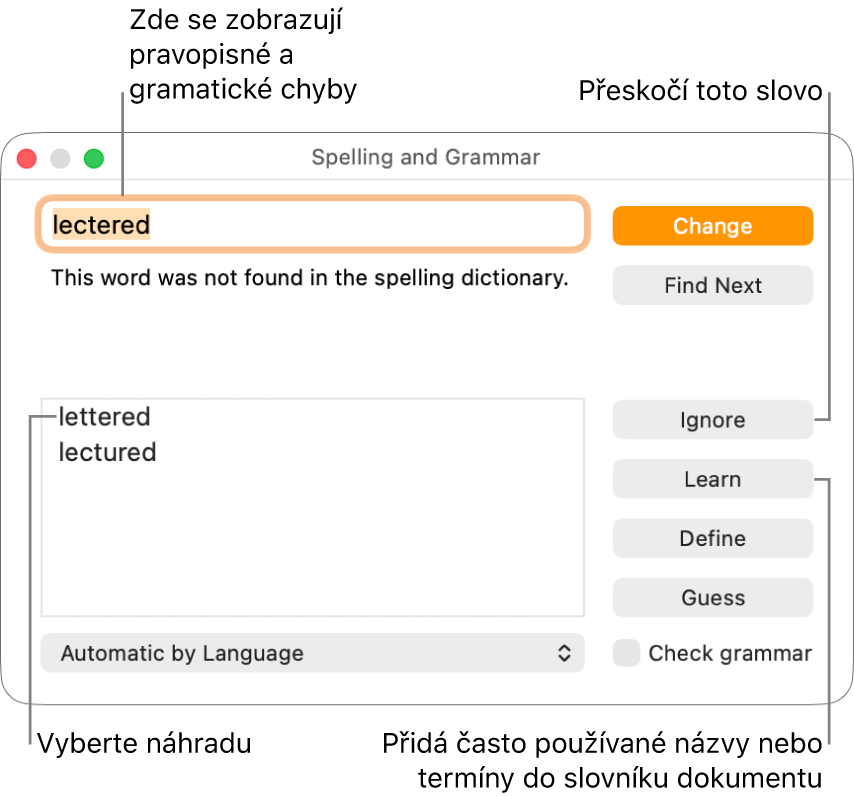Click the Spelling and Grammar title bar
854x796 pixels.
426,157
